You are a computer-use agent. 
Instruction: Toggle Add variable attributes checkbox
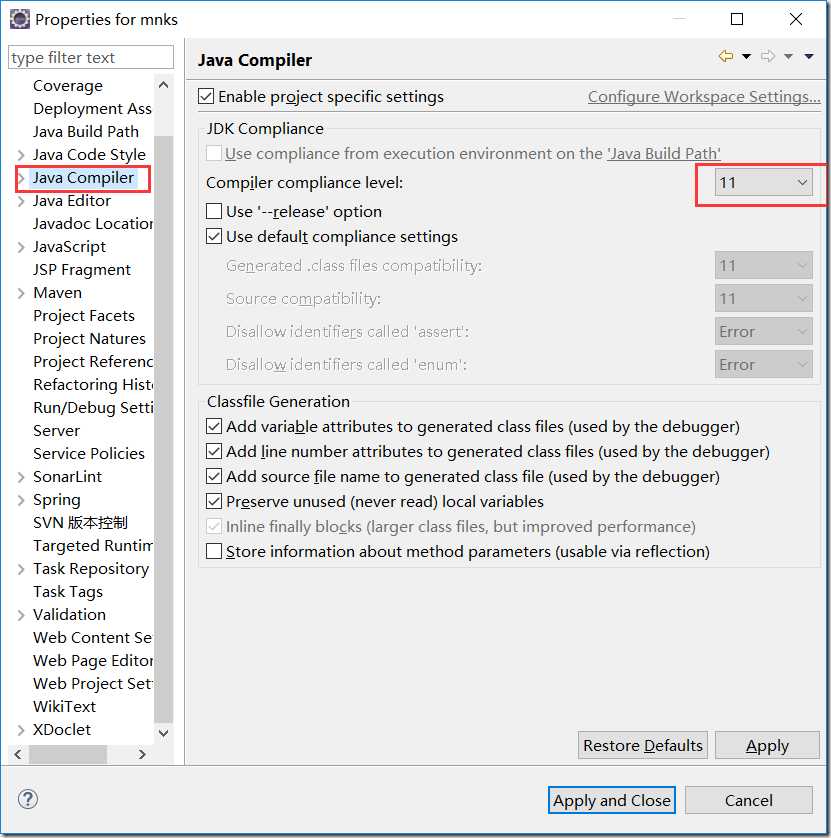(x=214, y=426)
